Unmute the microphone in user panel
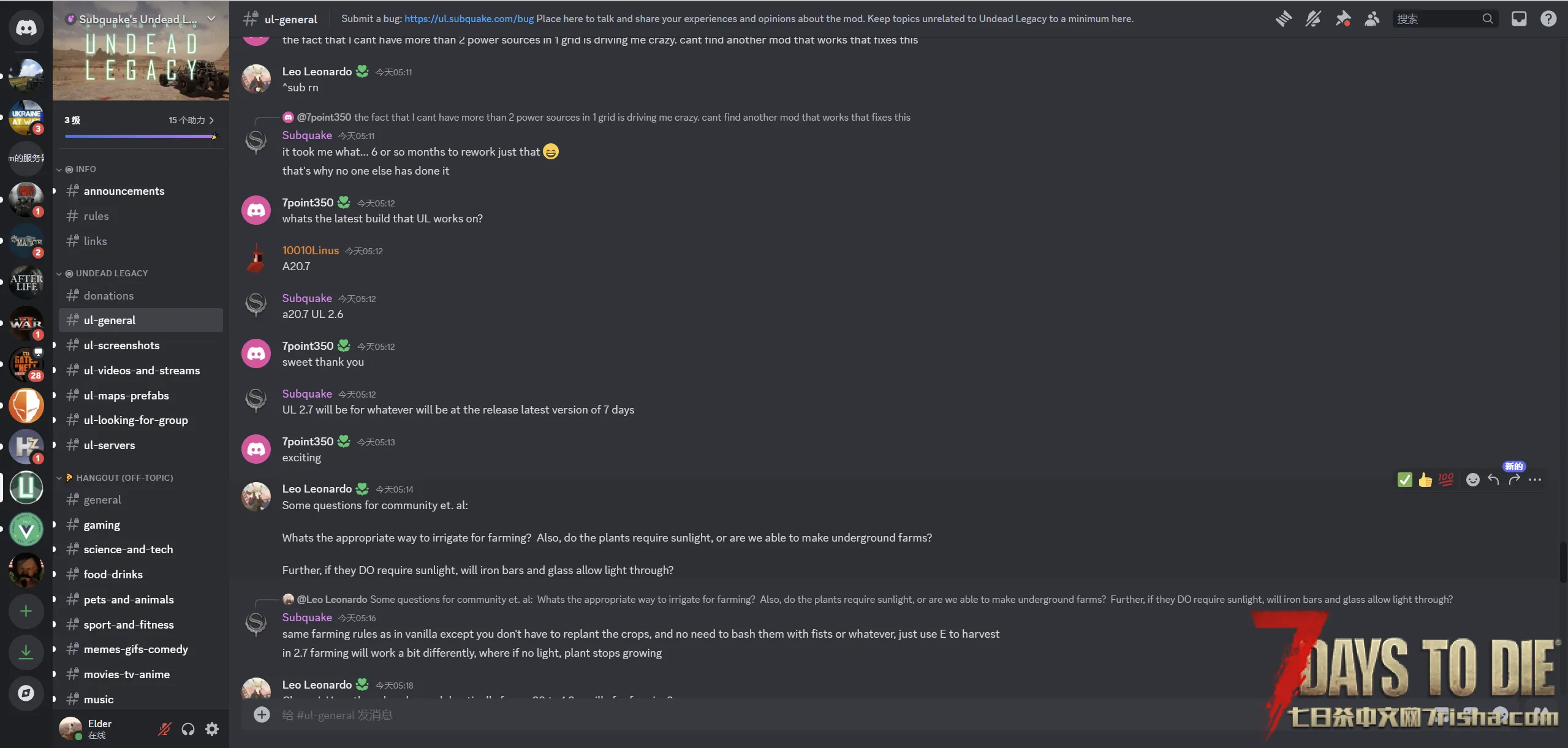Viewport: 1568px width, 748px height. point(164,729)
